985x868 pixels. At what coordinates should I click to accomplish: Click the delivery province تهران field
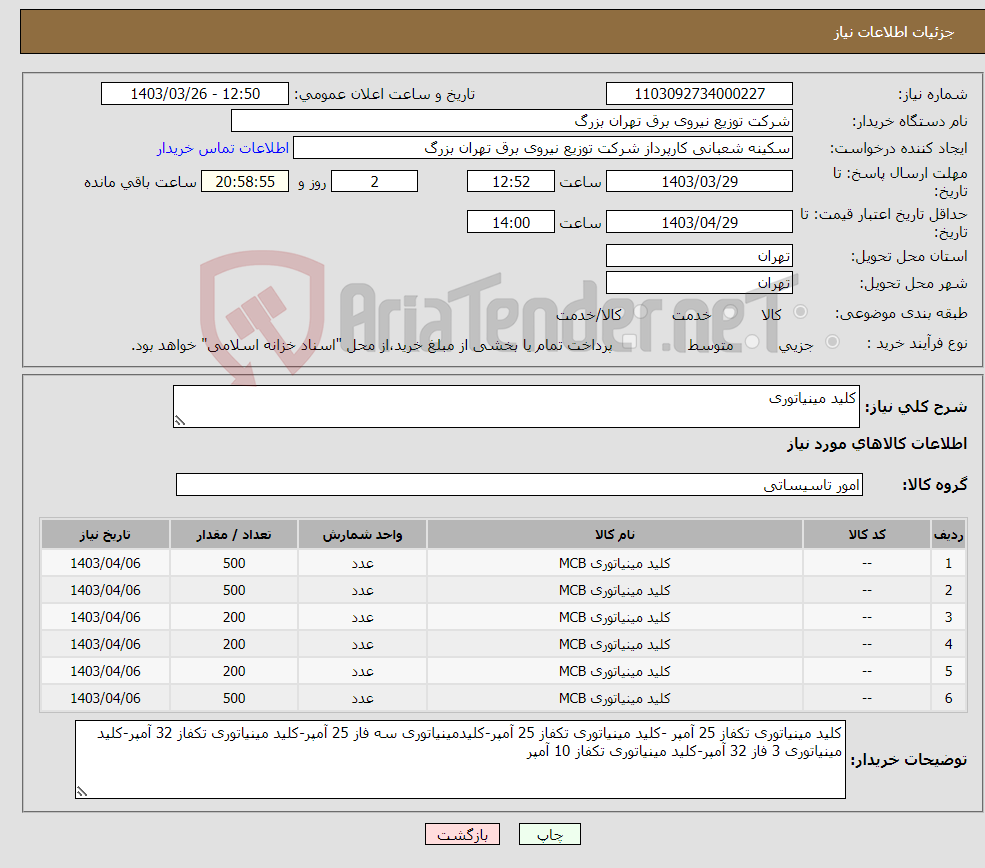click(x=699, y=256)
